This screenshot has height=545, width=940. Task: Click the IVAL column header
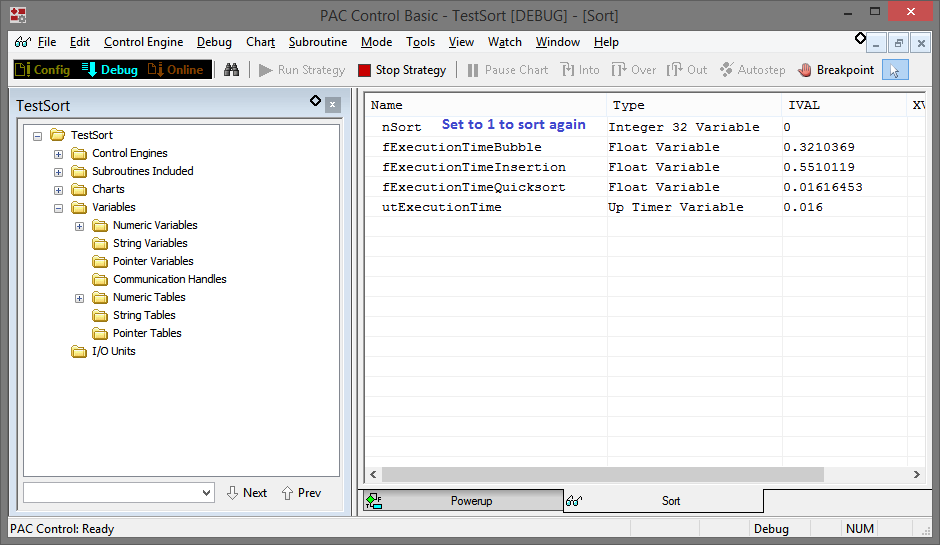pos(844,105)
